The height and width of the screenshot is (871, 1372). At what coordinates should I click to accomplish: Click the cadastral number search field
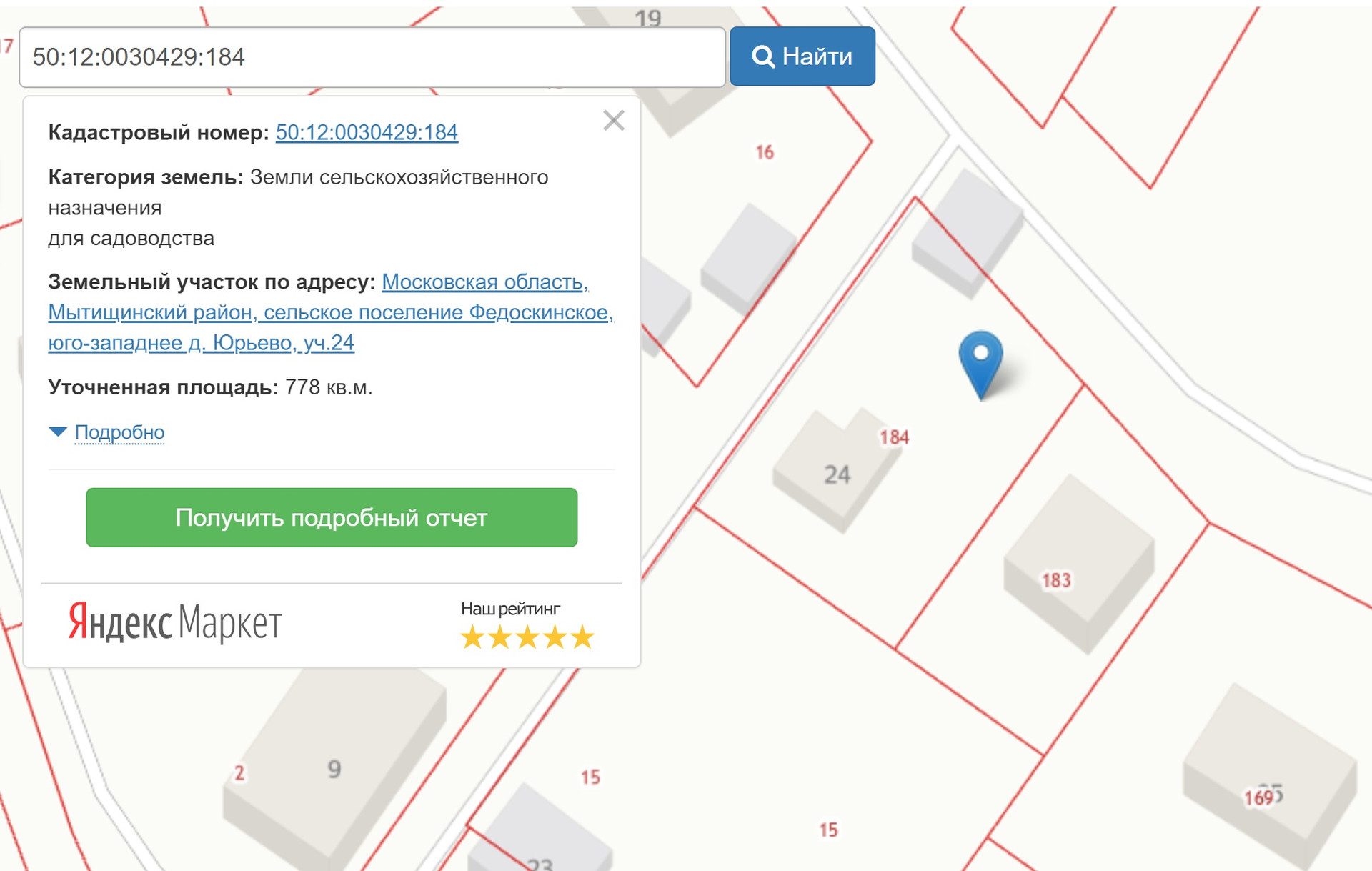coord(372,57)
